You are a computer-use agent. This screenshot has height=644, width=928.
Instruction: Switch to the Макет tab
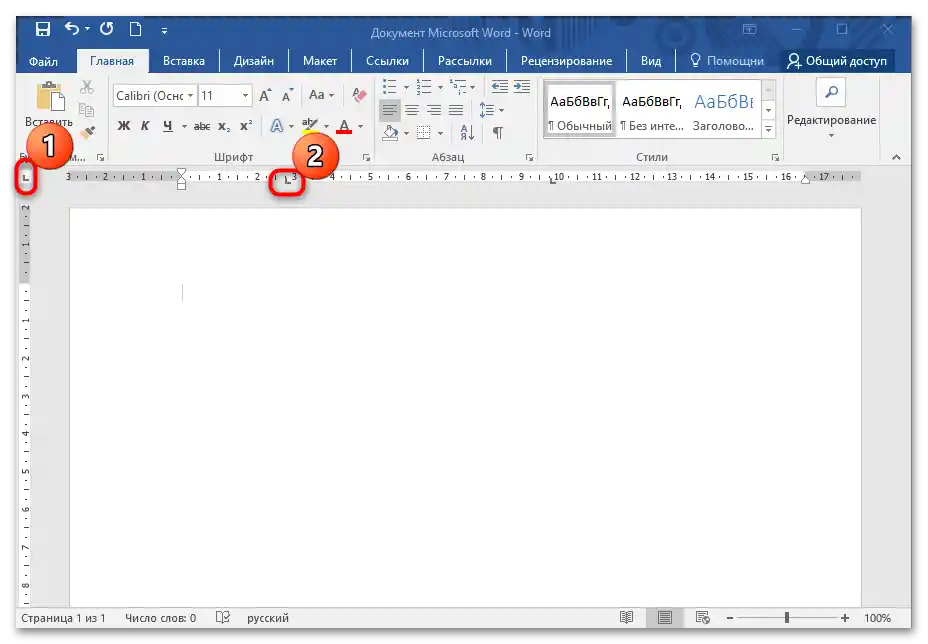coord(320,61)
